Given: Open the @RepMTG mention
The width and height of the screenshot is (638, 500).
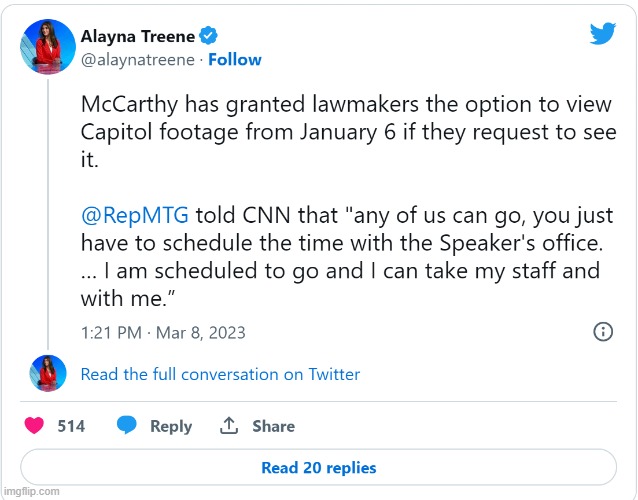Looking at the screenshot, I should [x=134, y=215].
